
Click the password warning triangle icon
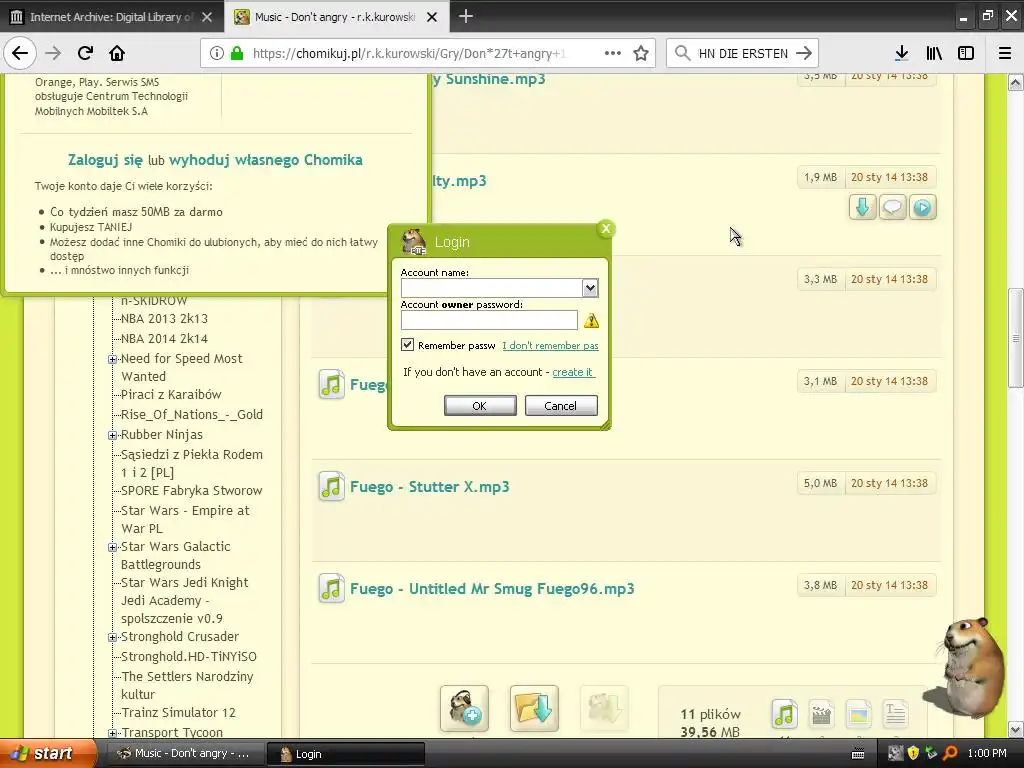pos(591,320)
